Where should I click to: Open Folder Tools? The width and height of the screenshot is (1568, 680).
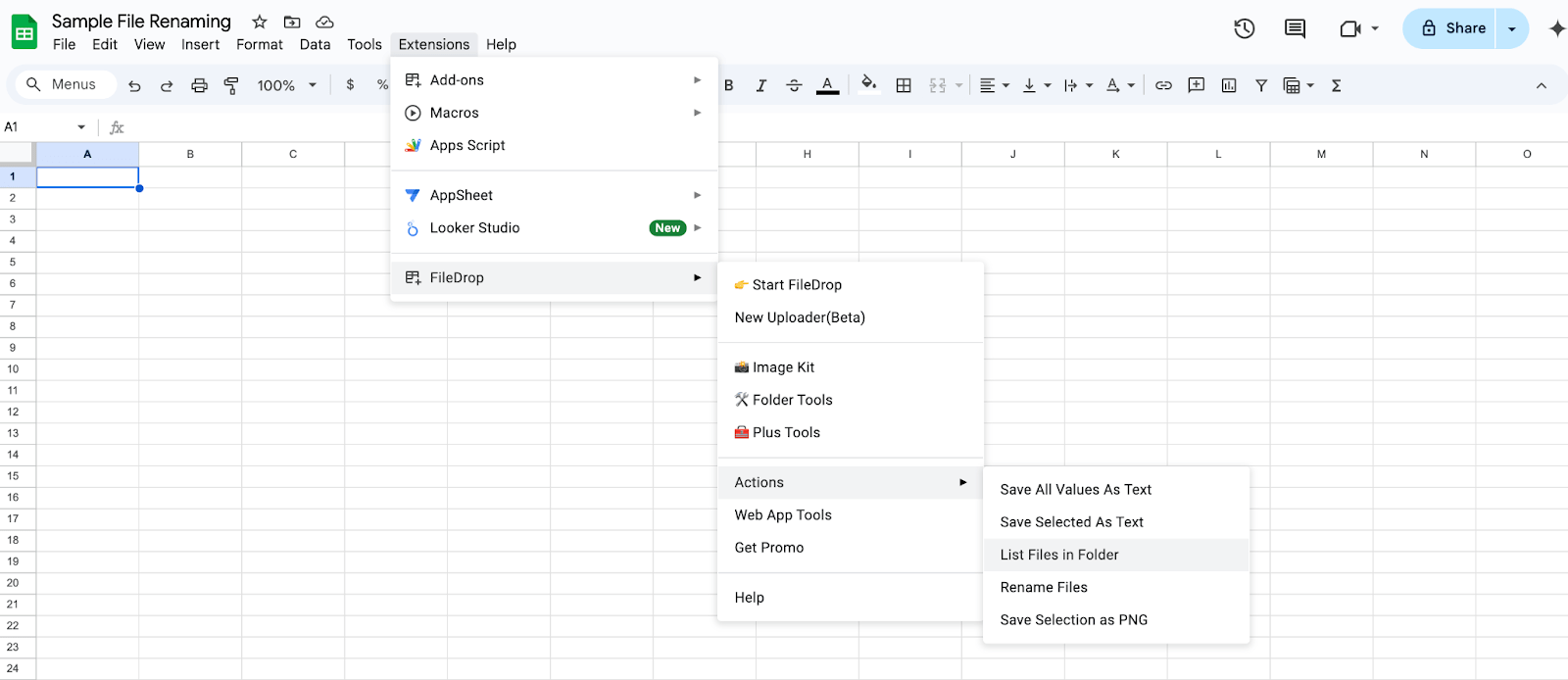point(850,400)
